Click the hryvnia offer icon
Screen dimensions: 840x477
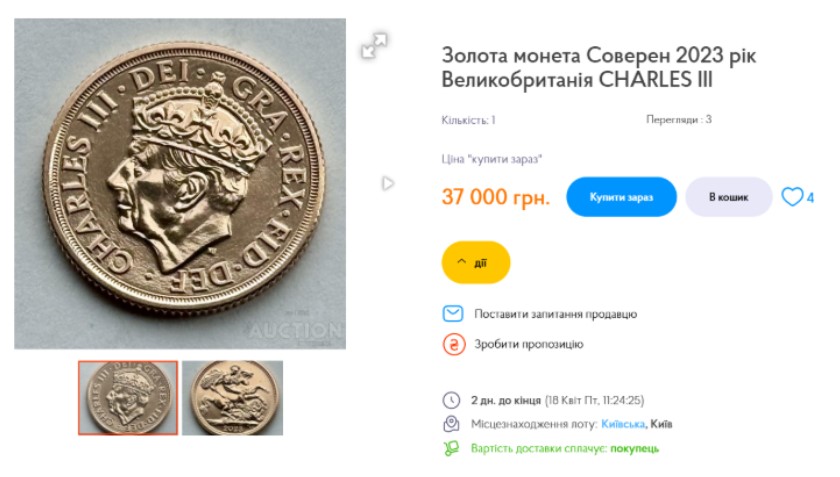(453, 344)
